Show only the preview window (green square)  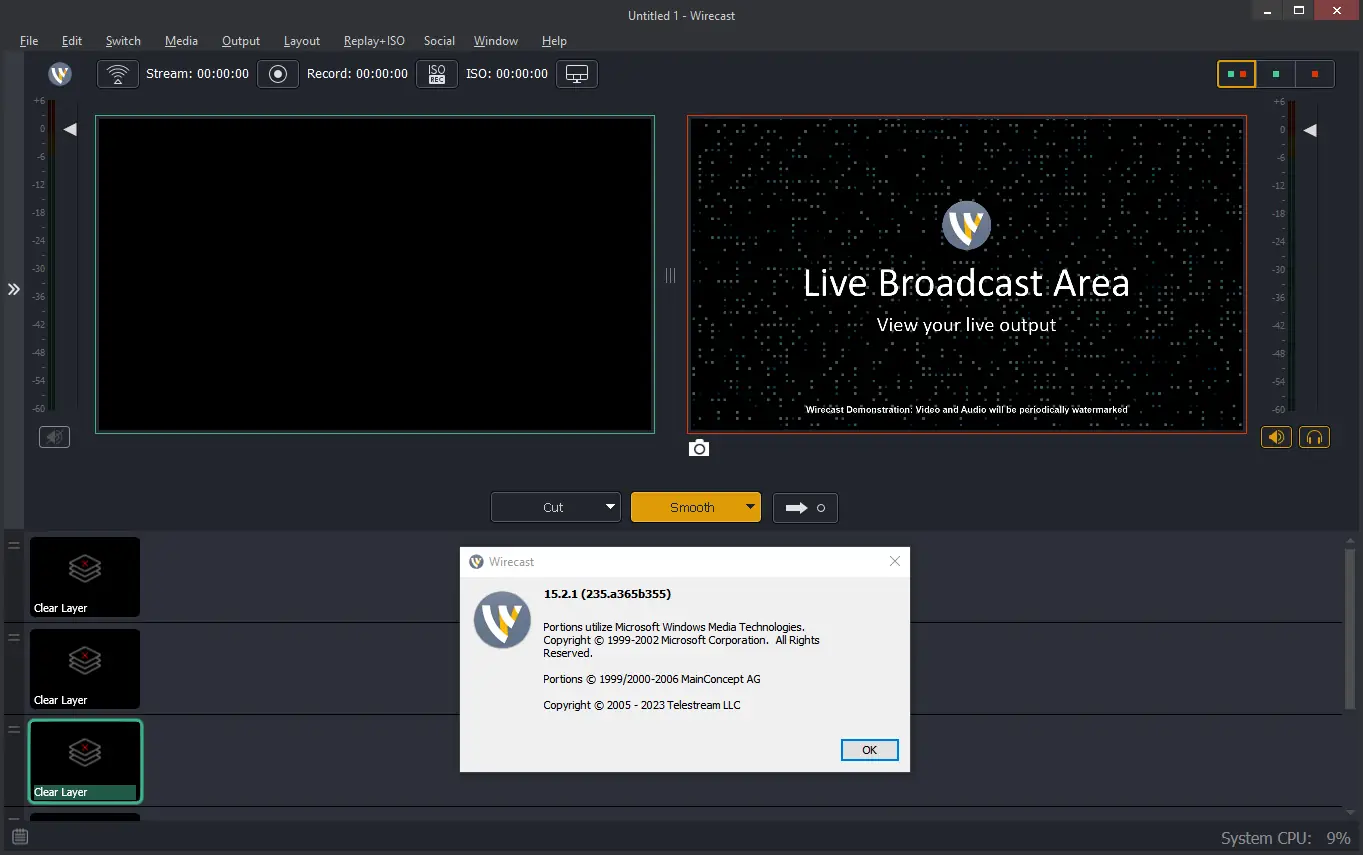(1275, 74)
